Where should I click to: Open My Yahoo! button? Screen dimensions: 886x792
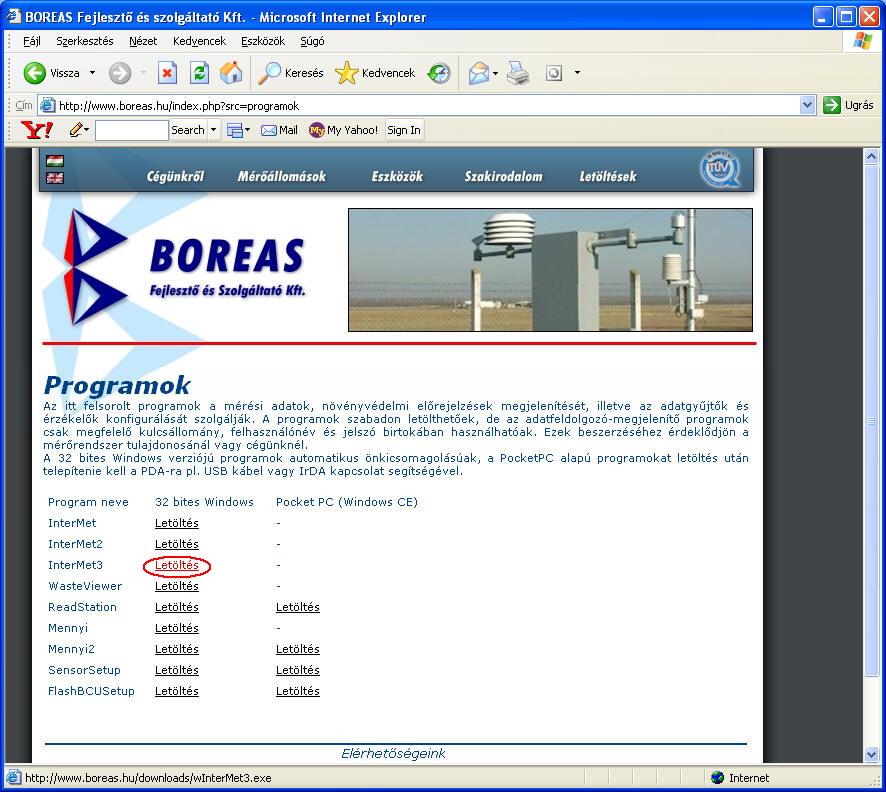pos(344,130)
